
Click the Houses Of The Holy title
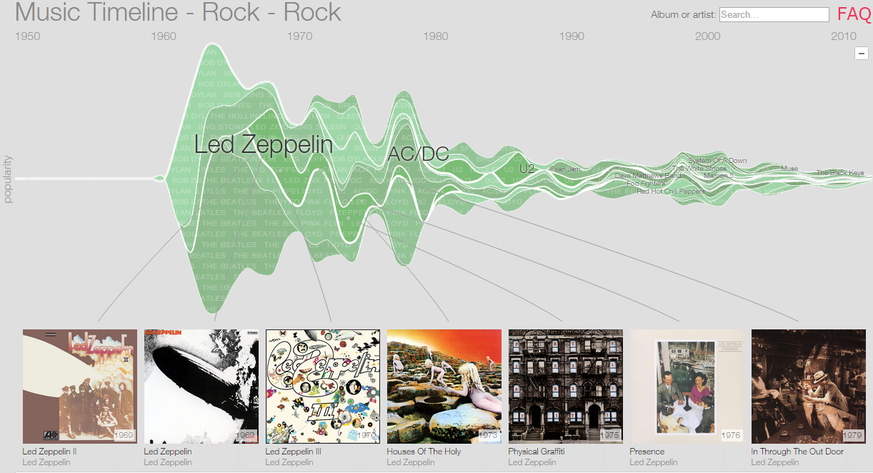[x=424, y=451]
